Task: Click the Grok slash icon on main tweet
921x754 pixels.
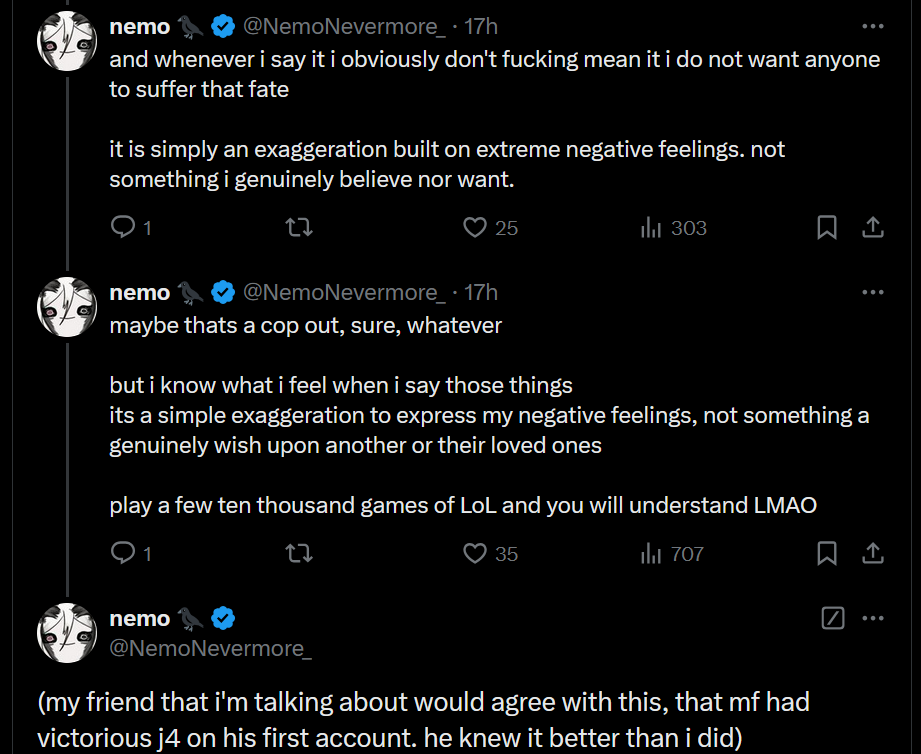Action: tap(832, 618)
